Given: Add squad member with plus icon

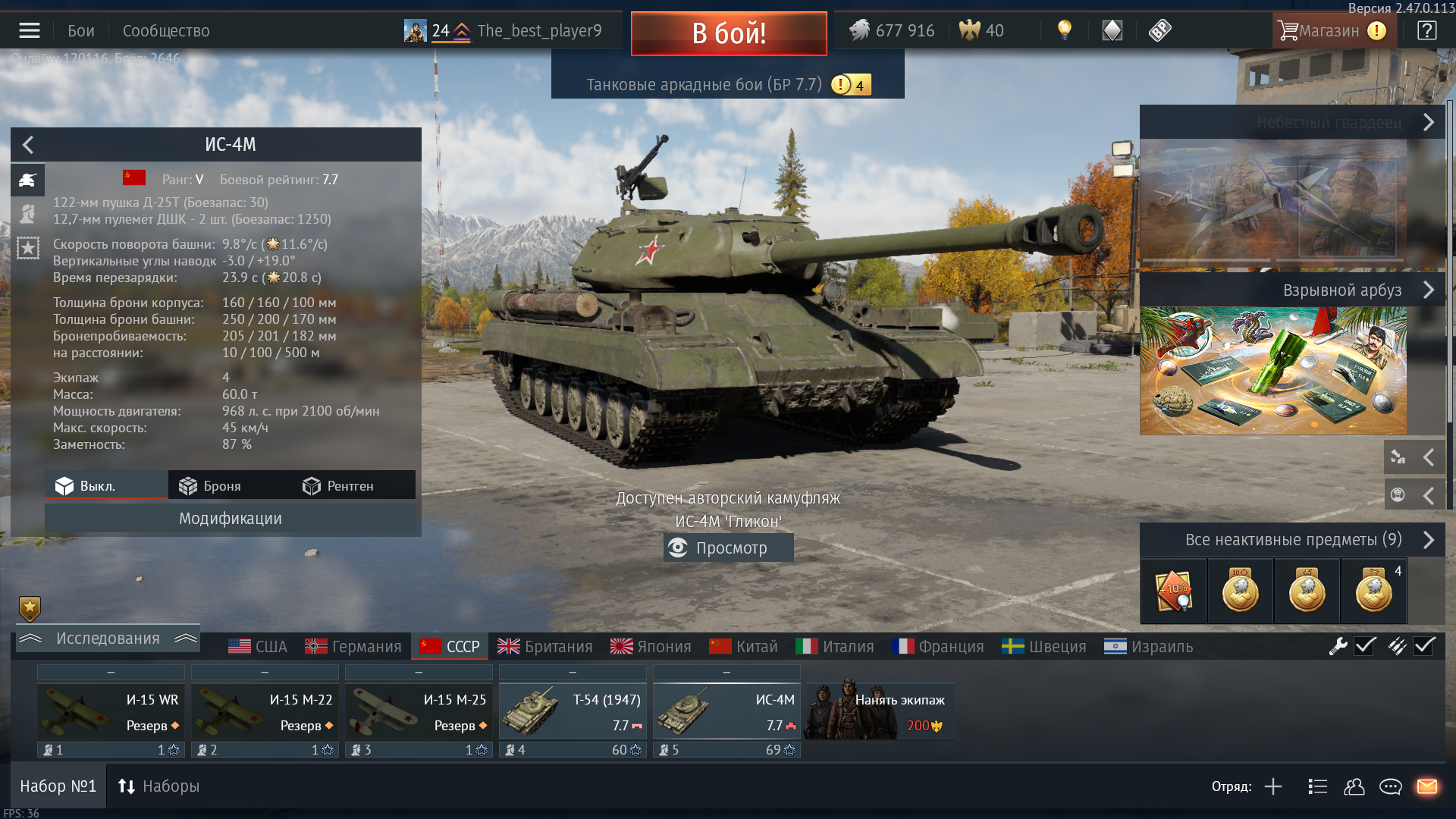Looking at the screenshot, I should click(x=1273, y=786).
